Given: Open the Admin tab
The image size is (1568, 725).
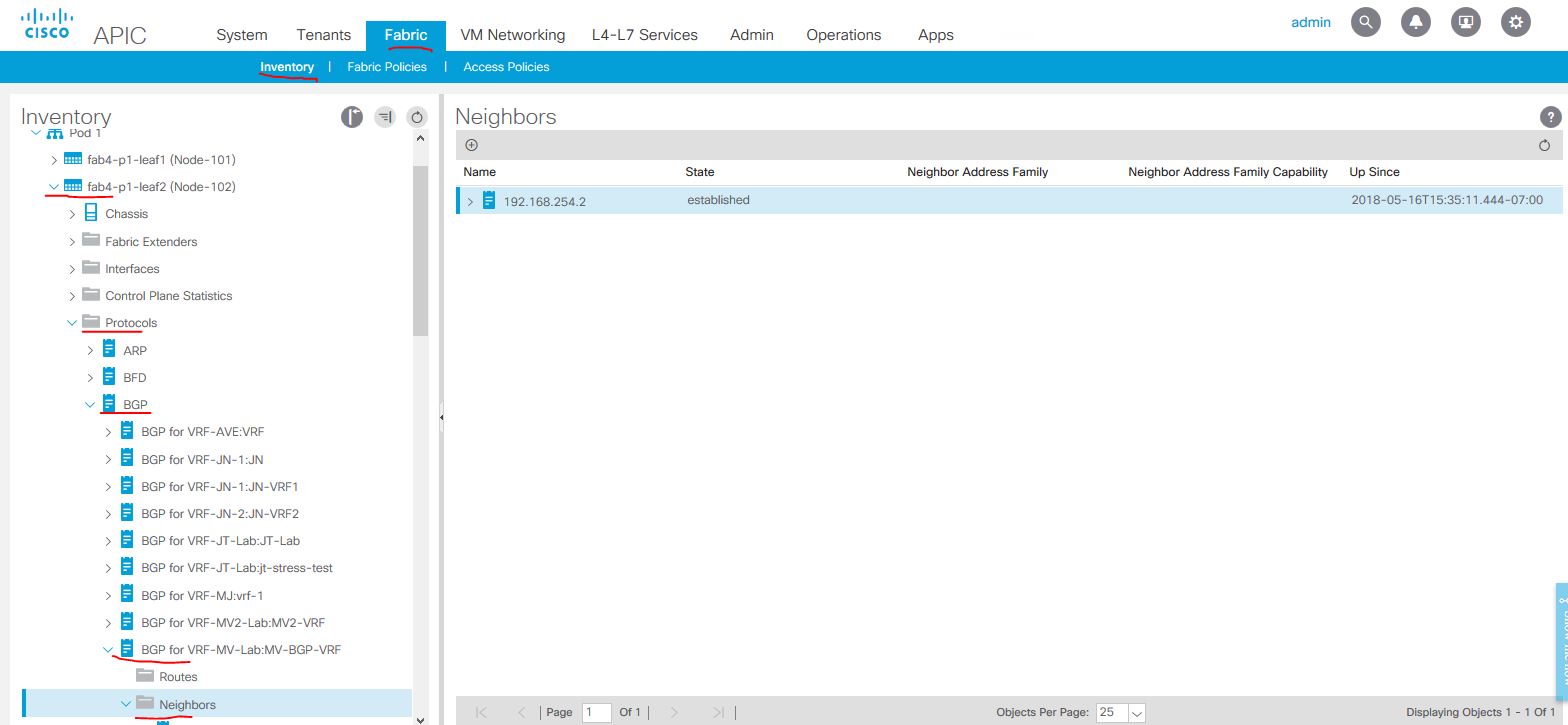Looking at the screenshot, I should pyautogui.click(x=752, y=34).
